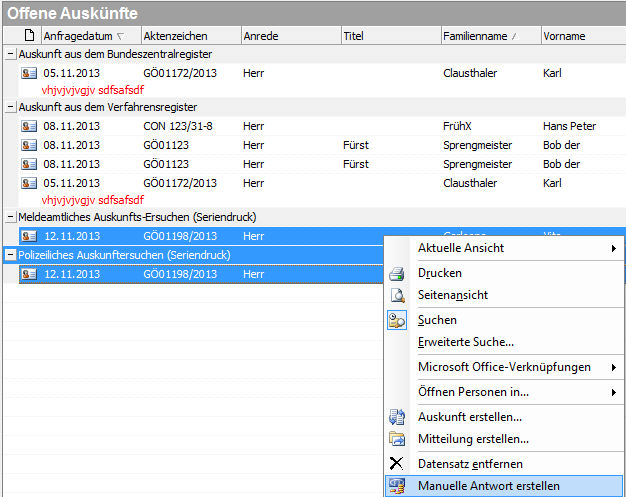
Task: Click the X icon for Datensatz entfernen
Action: pyautogui.click(x=397, y=463)
